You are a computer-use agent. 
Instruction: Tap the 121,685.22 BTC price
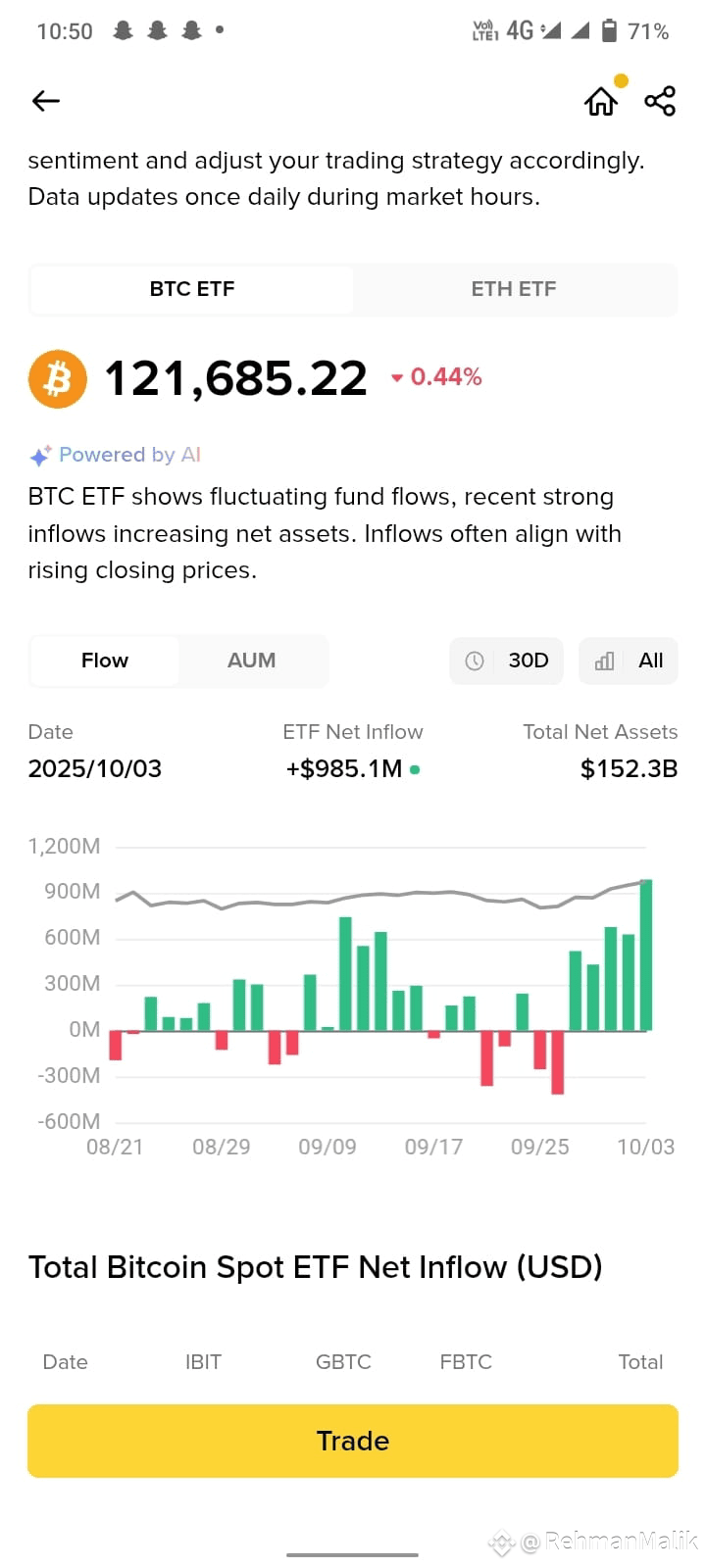point(235,378)
